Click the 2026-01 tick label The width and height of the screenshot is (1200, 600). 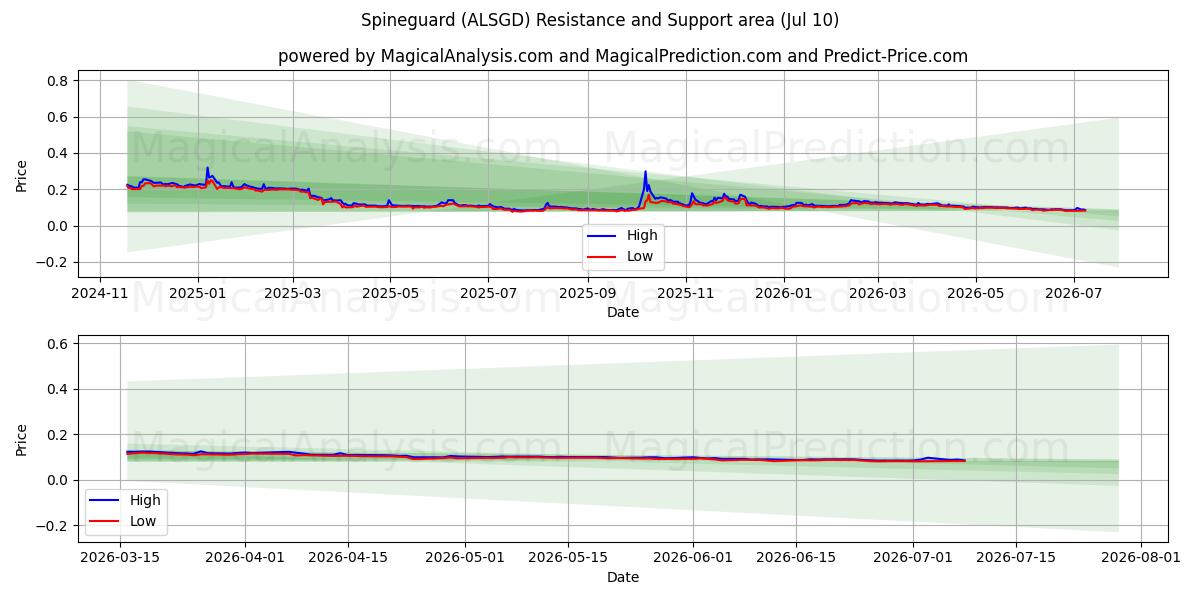pos(783,294)
